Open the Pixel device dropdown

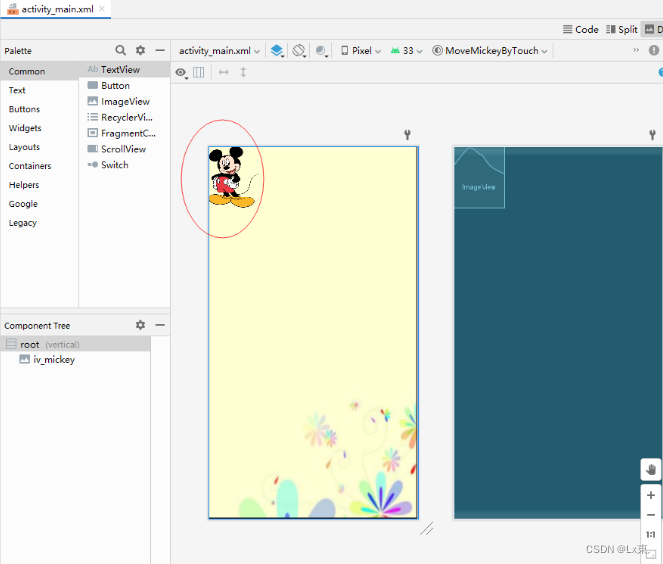tap(361, 51)
